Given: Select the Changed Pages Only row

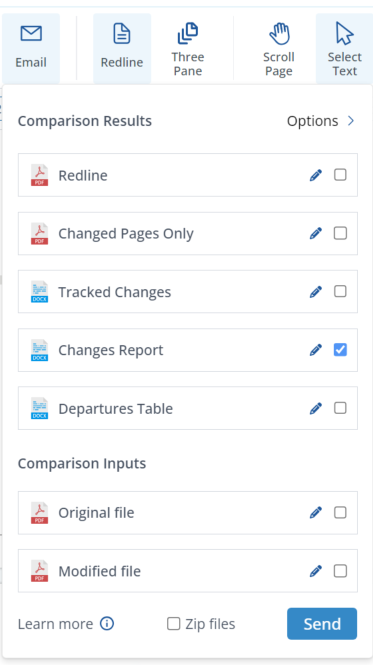Looking at the screenshot, I should pos(188,233).
